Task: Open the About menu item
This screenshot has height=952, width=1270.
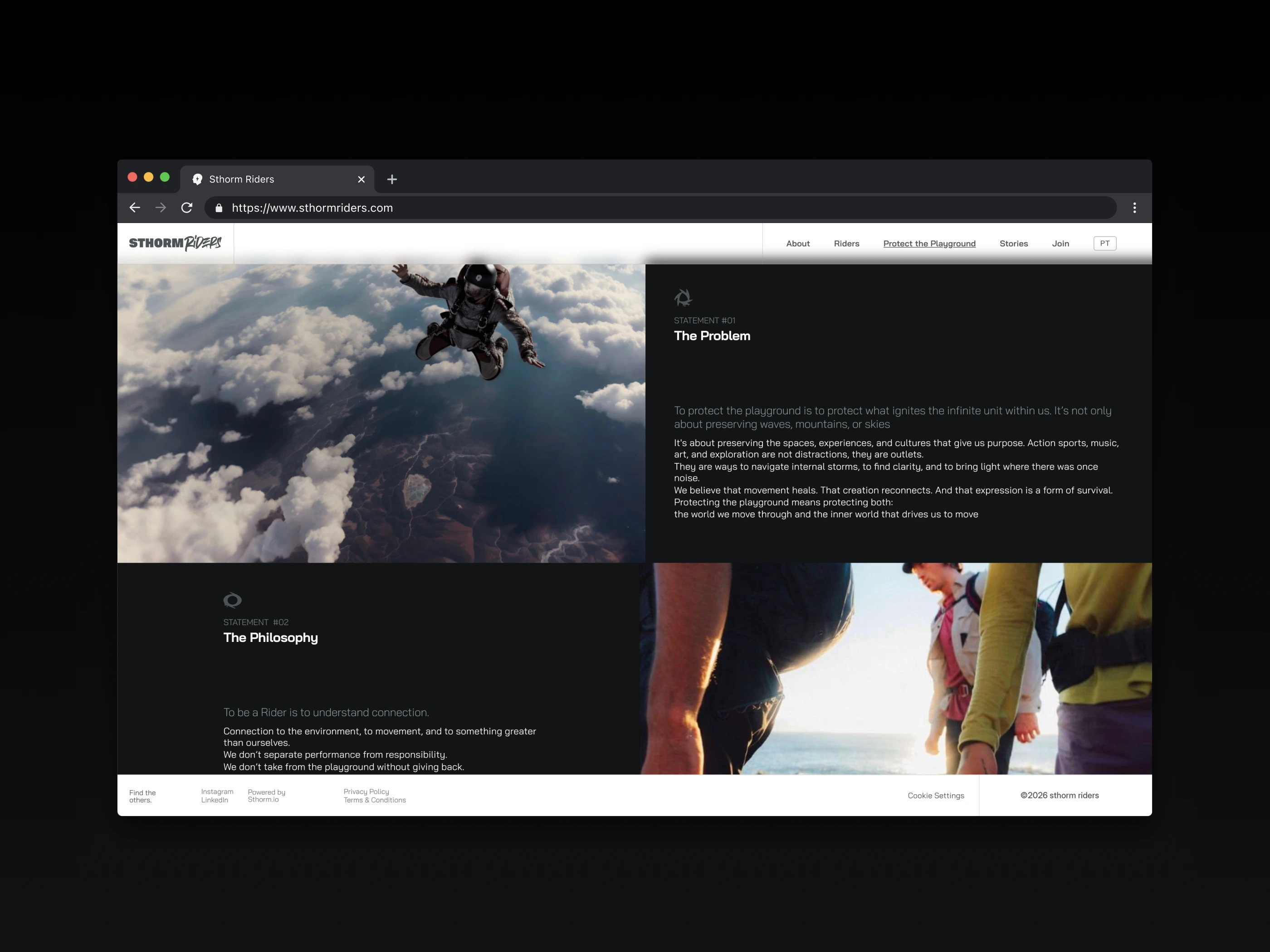Action: pyautogui.click(x=798, y=244)
